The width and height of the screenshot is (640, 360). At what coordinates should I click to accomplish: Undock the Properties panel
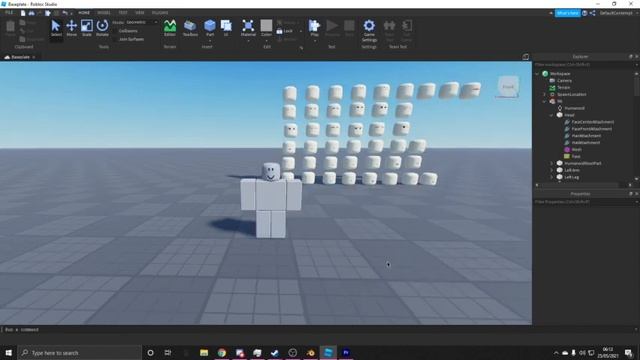(x=631, y=194)
